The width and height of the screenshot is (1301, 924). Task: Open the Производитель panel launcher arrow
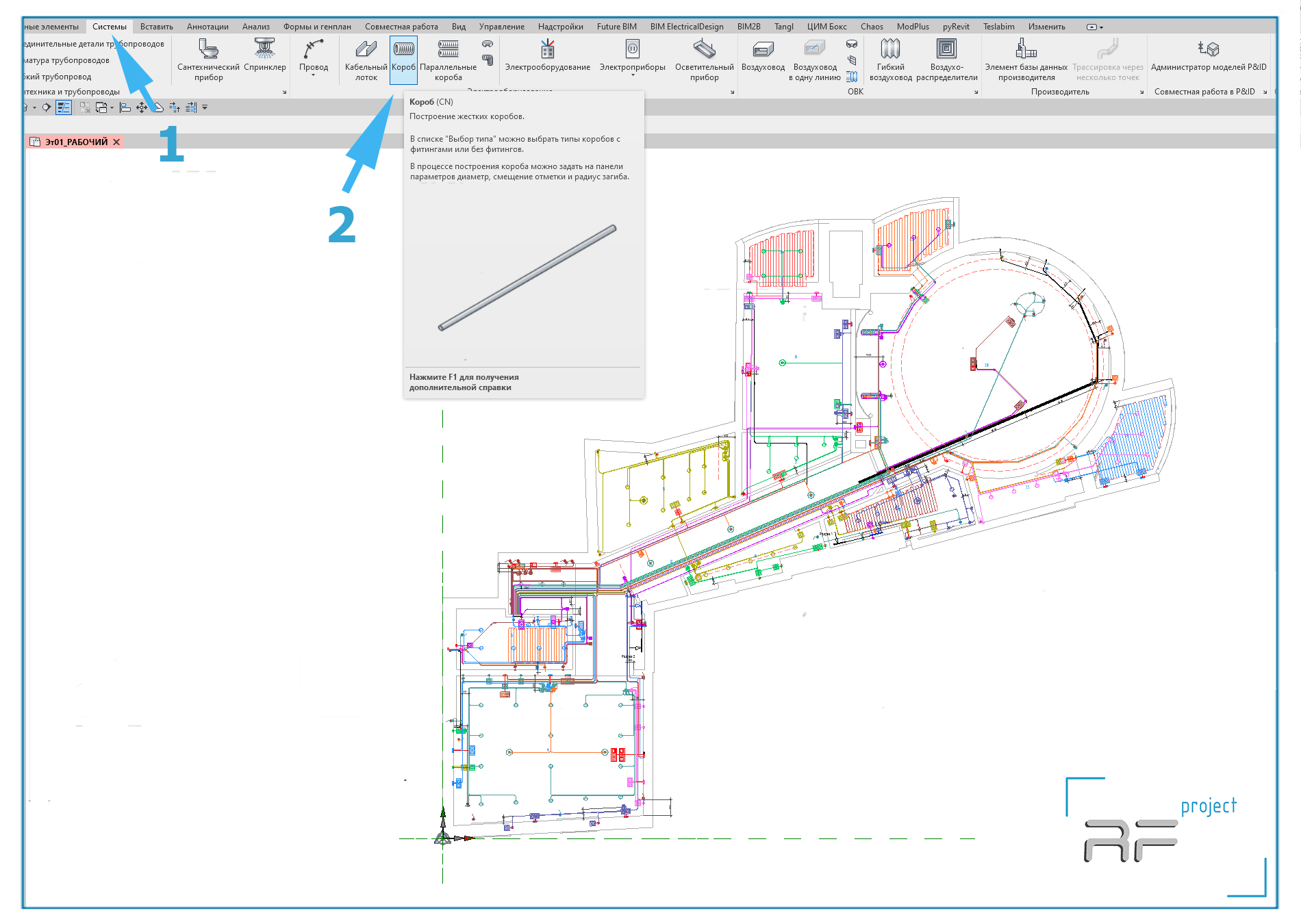[x=1141, y=92]
